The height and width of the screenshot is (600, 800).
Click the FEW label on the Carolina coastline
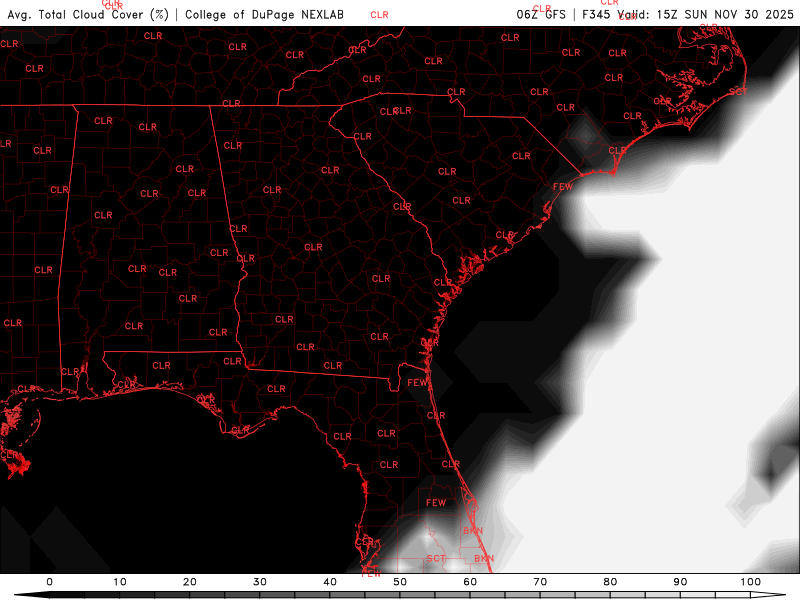pos(563,187)
